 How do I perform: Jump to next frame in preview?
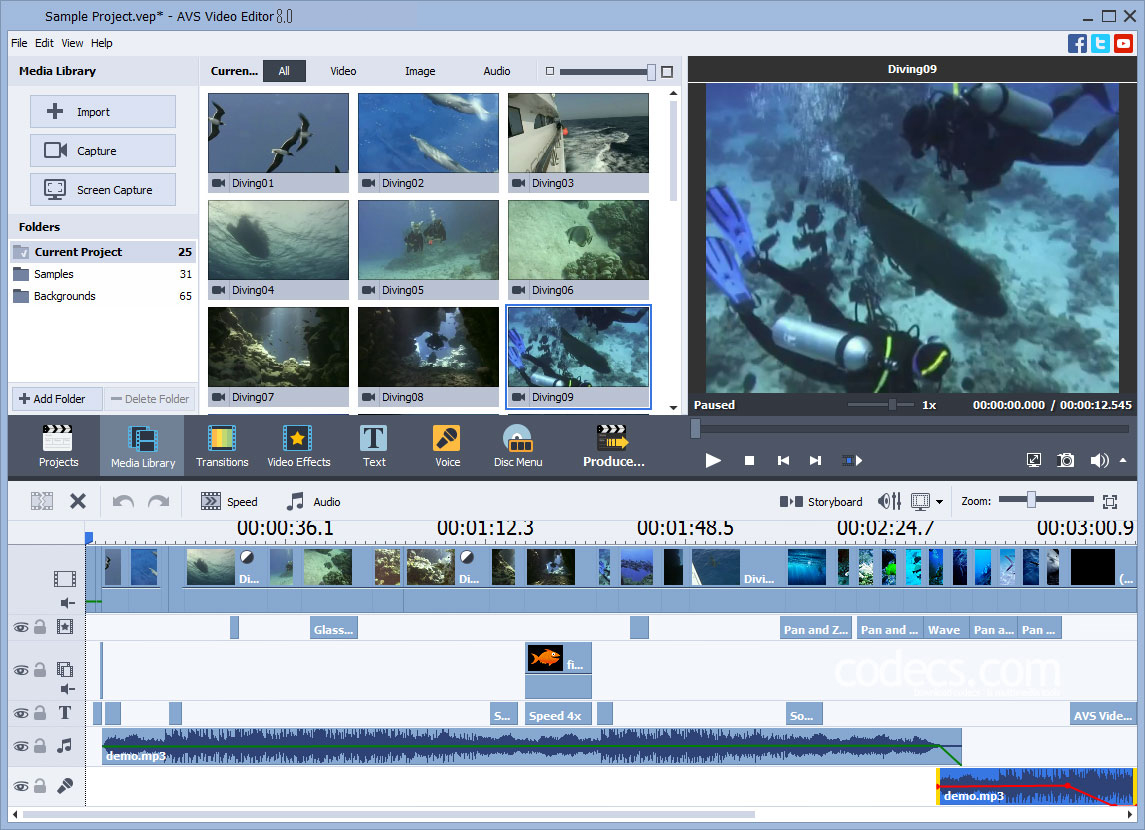pos(815,461)
